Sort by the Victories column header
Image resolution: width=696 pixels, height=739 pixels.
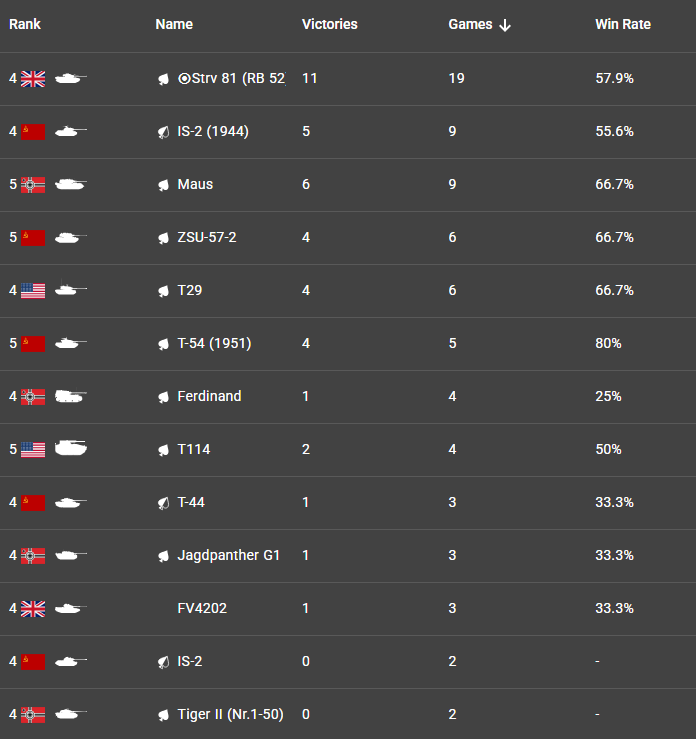329,24
